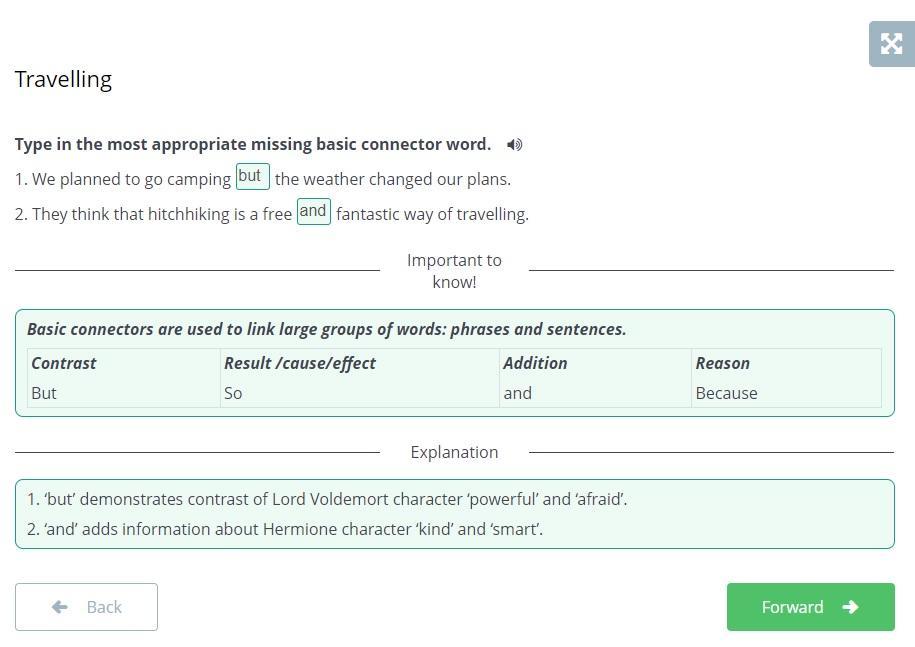915x647 pixels.
Task: Click the 'But' cell under Contrast
Action: 44,393
